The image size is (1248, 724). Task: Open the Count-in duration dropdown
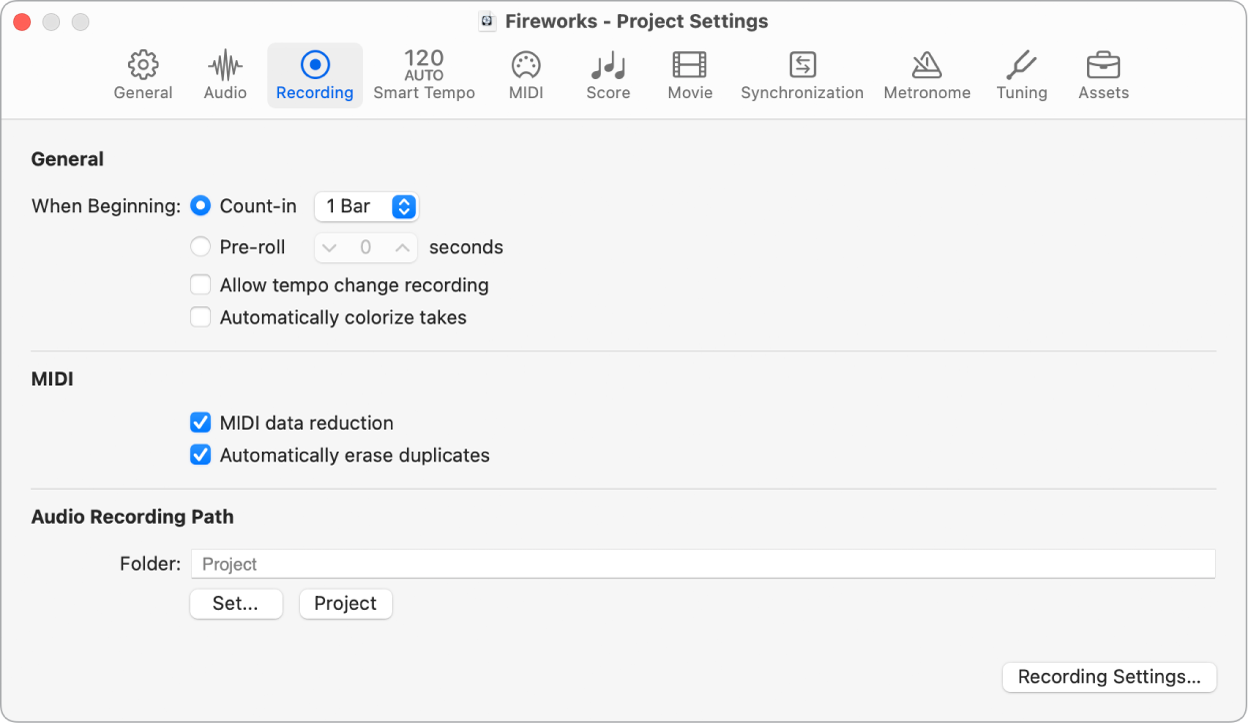pyautogui.click(x=366, y=206)
